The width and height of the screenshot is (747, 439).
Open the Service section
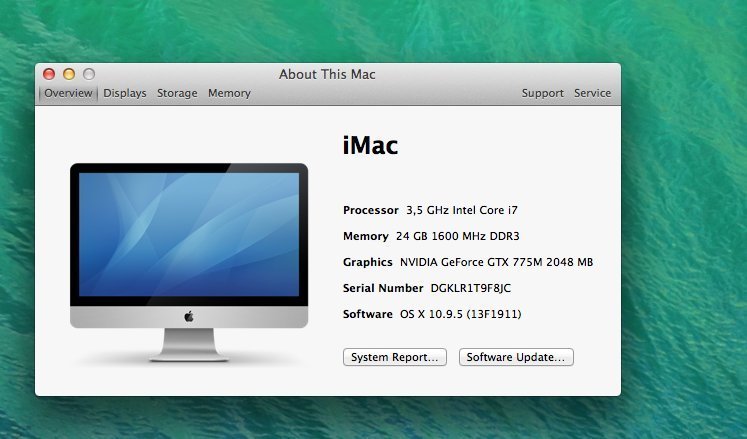(x=592, y=93)
